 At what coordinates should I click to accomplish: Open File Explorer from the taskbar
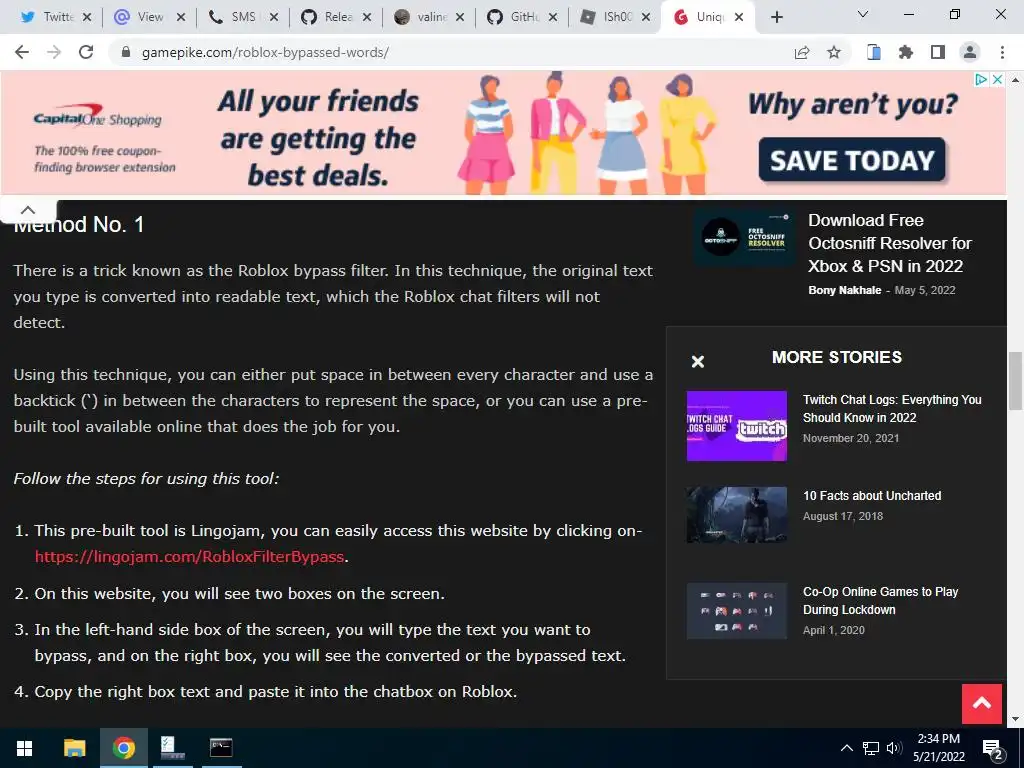tap(74, 748)
